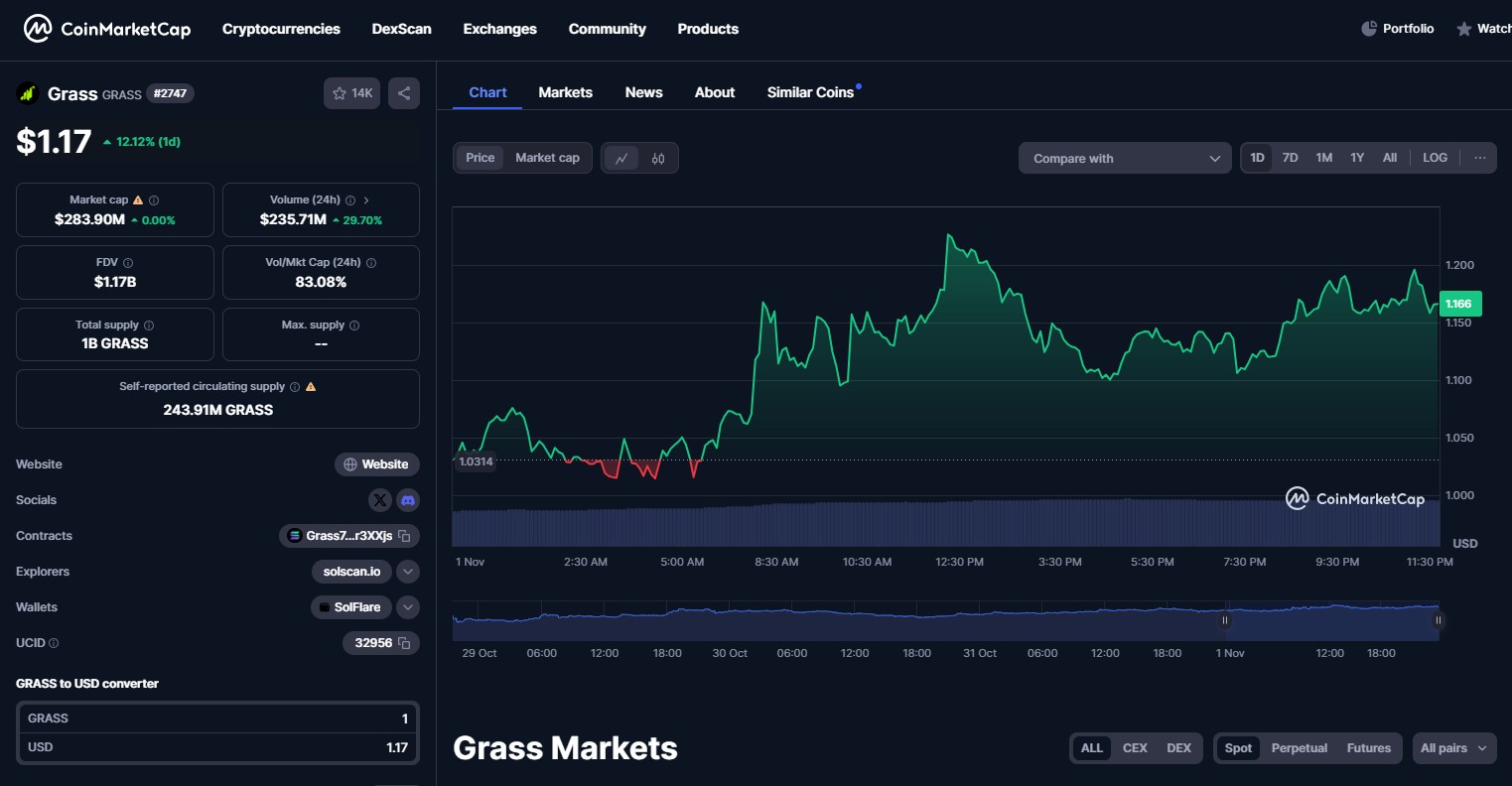Copy the UCID 32956 value
Viewport: 1512px width, 786px height.
click(404, 643)
